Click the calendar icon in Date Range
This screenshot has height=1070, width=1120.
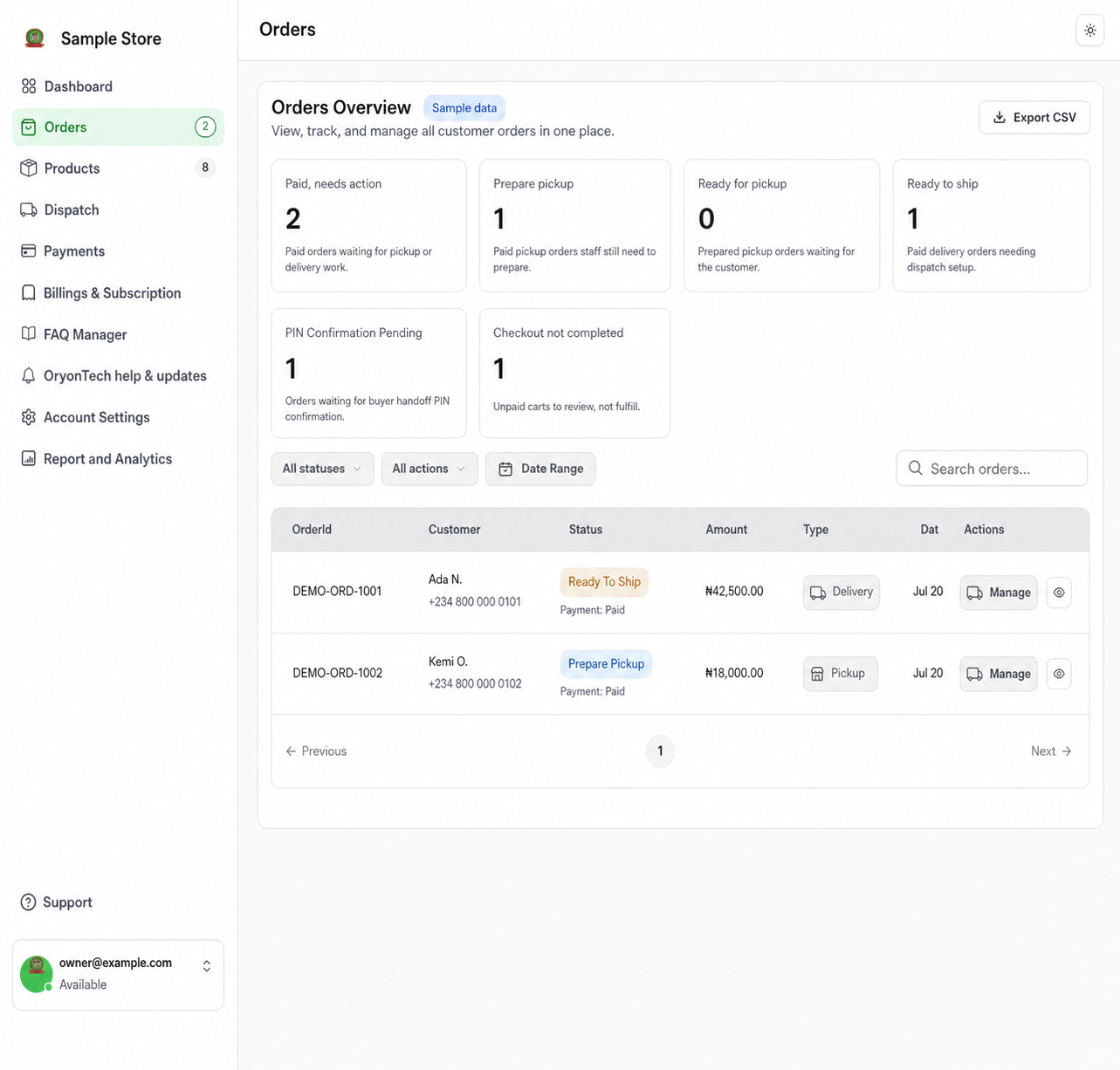(505, 470)
